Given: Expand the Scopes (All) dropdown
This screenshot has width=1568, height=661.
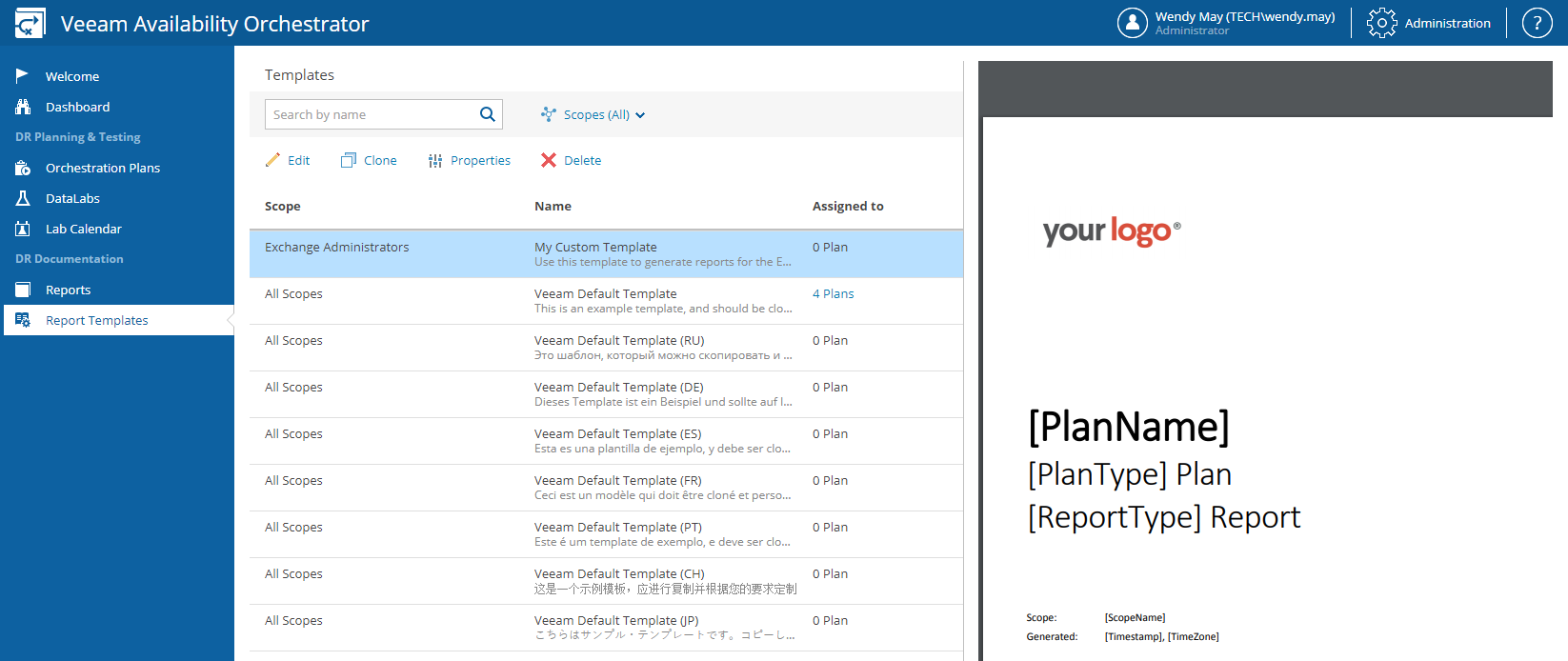Looking at the screenshot, I should point(593,114).
